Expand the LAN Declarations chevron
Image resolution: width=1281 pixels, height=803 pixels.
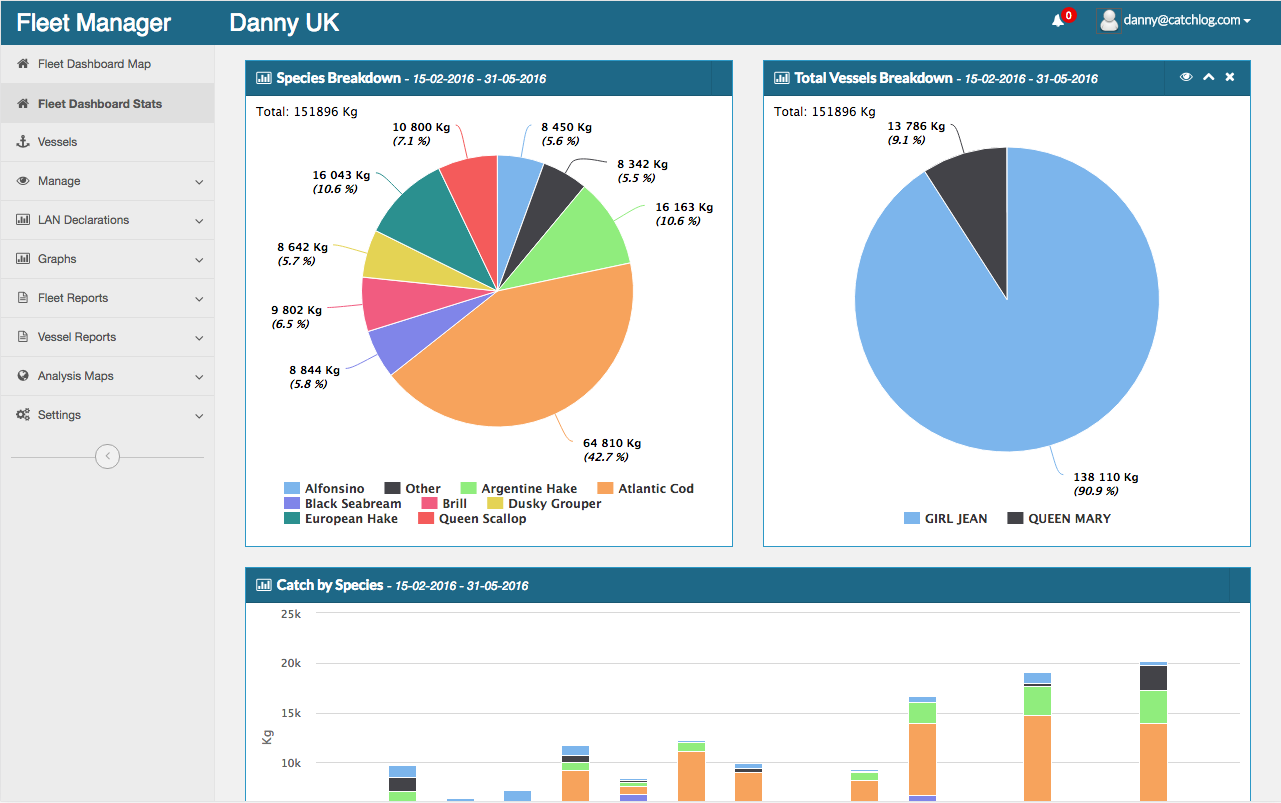[x=199, y=221]
